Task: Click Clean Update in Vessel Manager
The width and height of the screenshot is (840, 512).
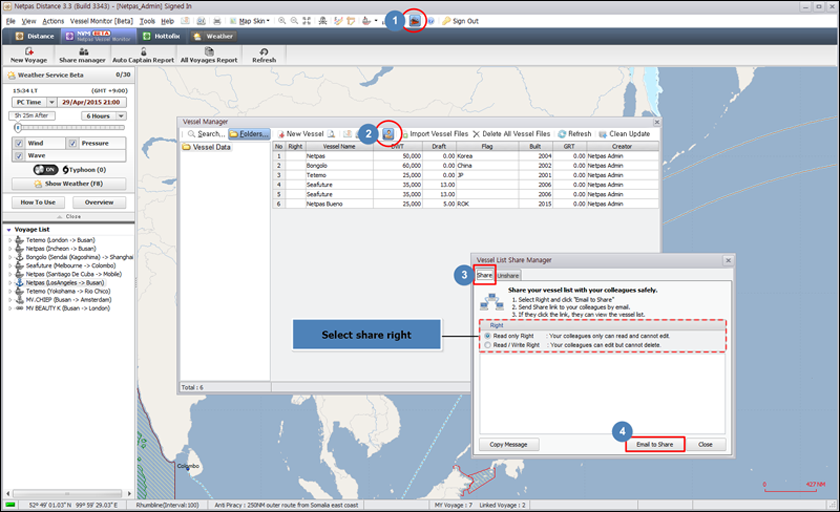Action: pyautogui.click(x=624, y=134)
